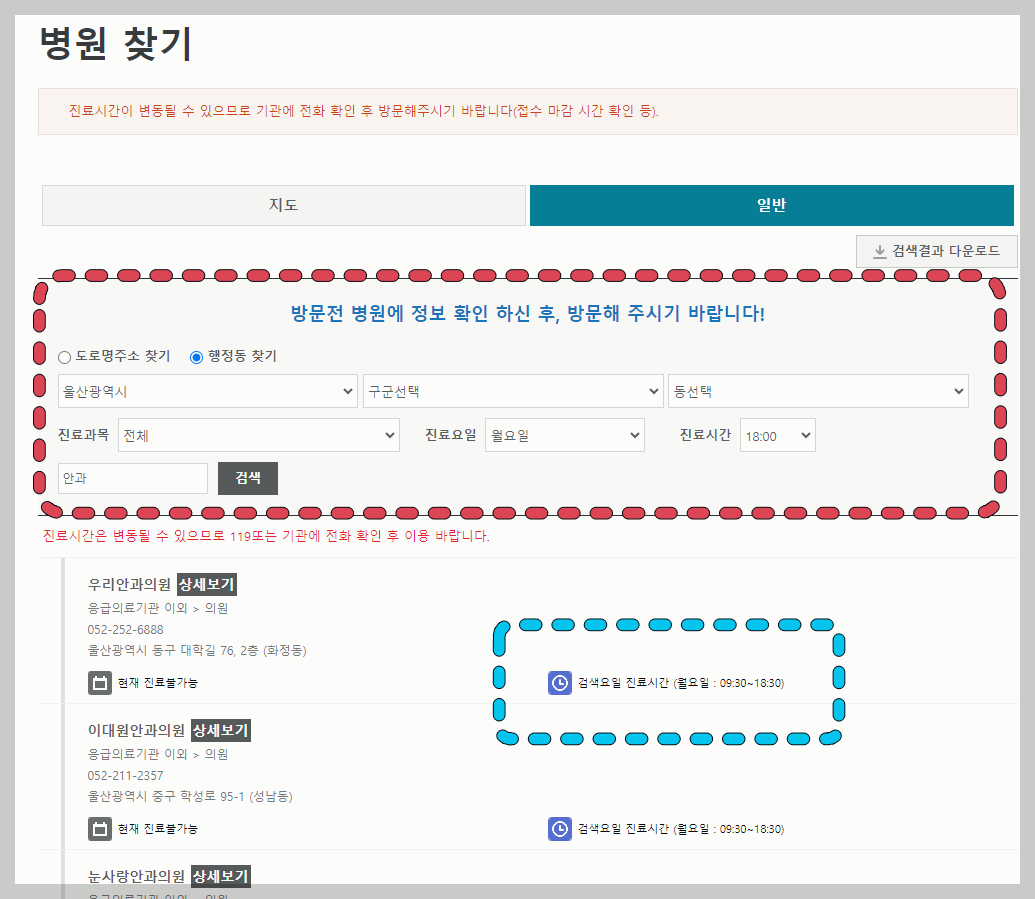
Task: Select the 일반 tab
Action: [771, 205]
